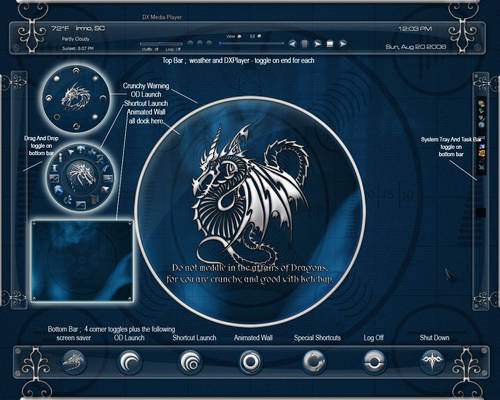Click bottom bar upper-right corner toggle dot
The height and width of the screenshot is (400, 500).
484,351
